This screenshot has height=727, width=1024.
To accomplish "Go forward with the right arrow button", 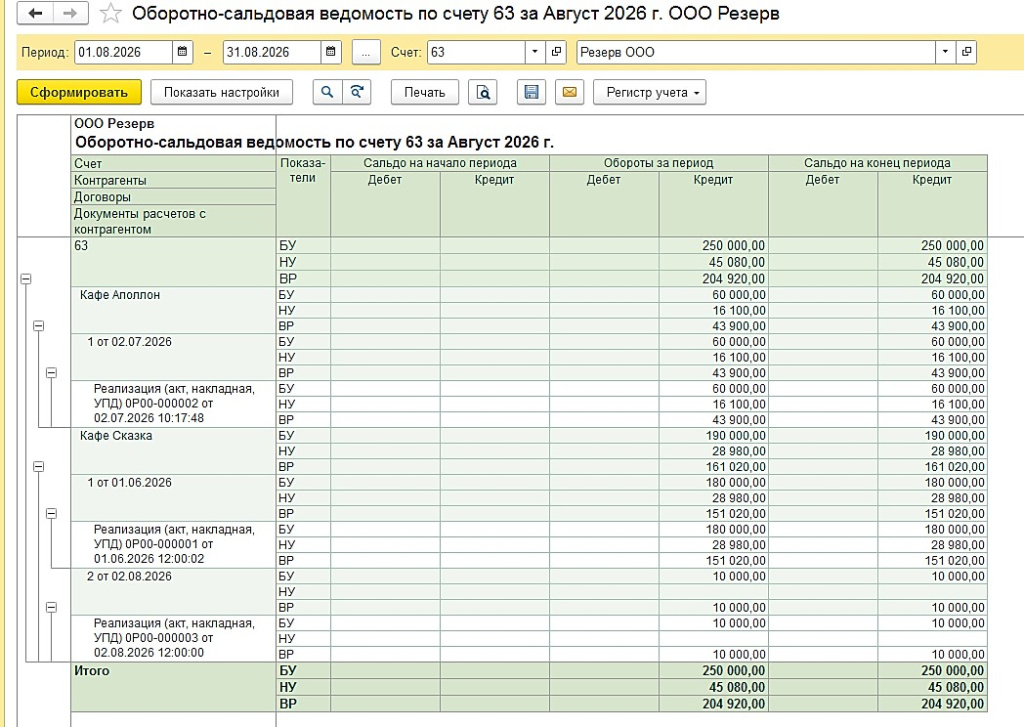I will point(71,13).
